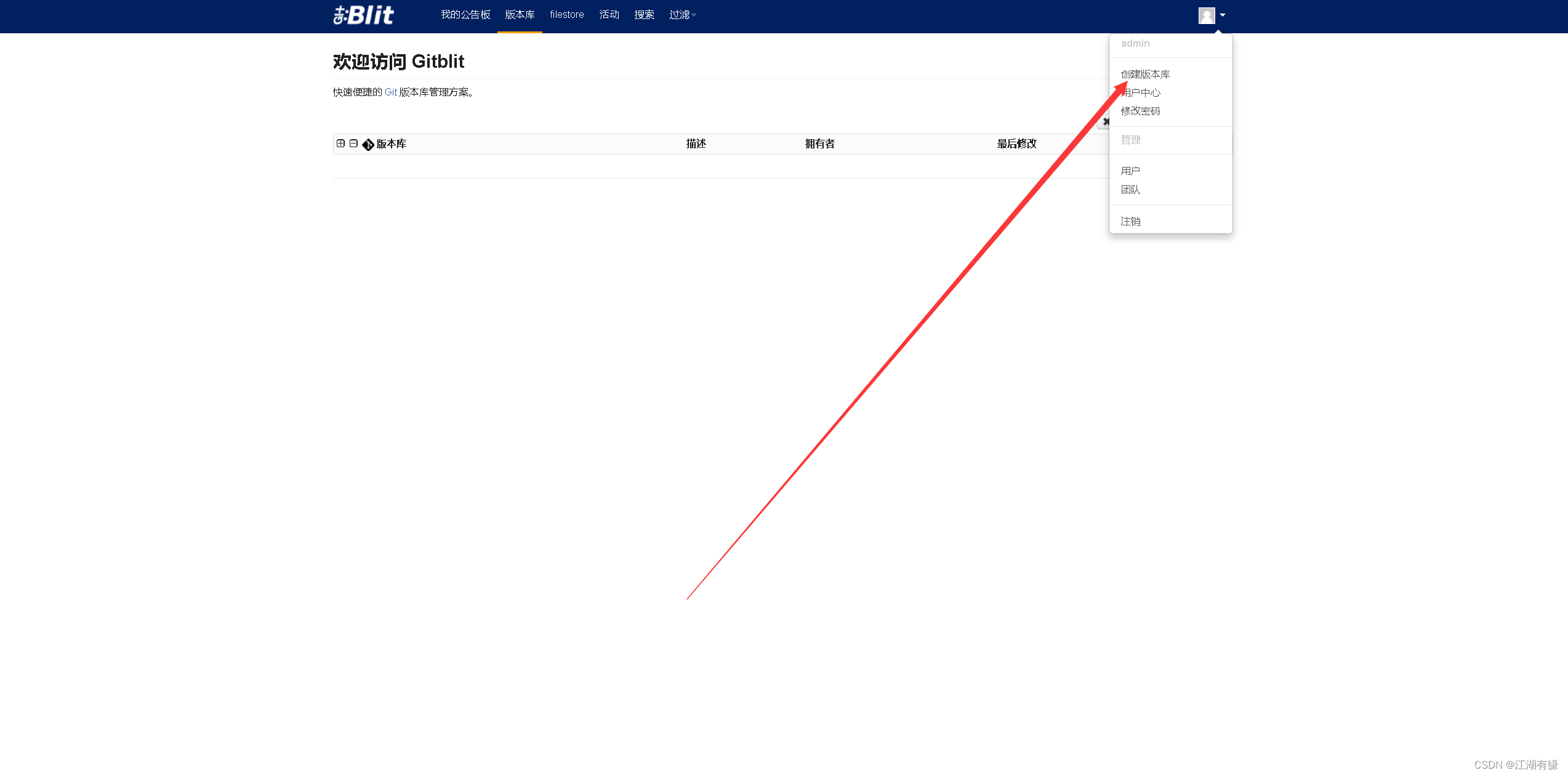Click the 欢迎访问 Gitblit heading
Image resolution: width=1568 pixels, height=776 pixels.
coord(399,62)
